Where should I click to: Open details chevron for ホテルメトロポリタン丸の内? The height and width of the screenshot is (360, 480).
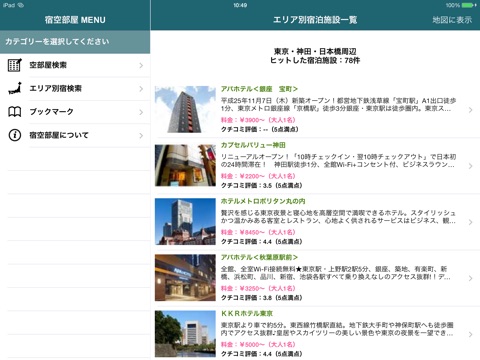coord(470,222)
